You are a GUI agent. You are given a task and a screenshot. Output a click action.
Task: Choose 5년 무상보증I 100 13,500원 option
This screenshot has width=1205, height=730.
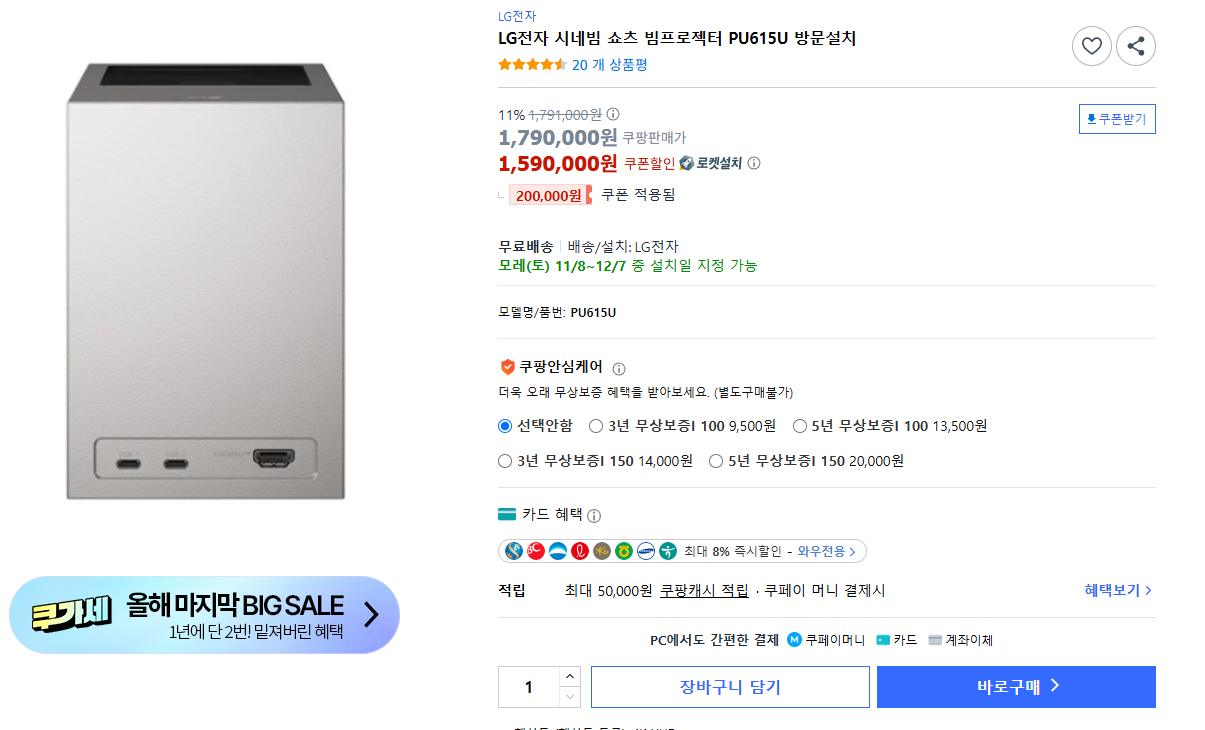pos(800,426)
